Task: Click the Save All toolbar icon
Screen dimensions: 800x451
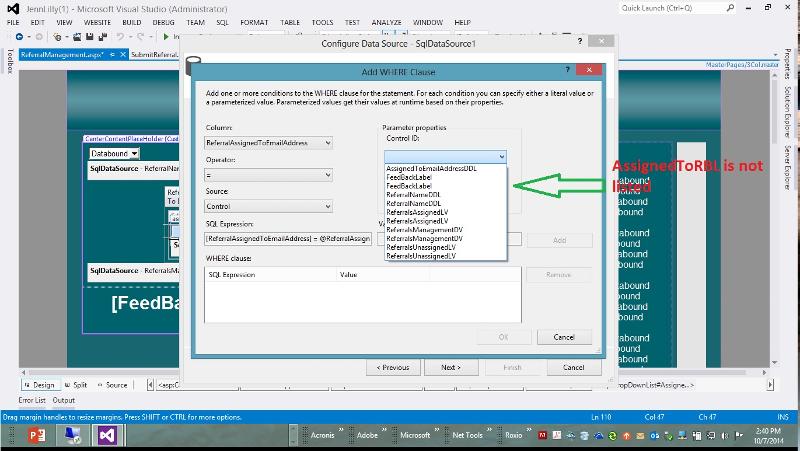Action: coord(103,37)
